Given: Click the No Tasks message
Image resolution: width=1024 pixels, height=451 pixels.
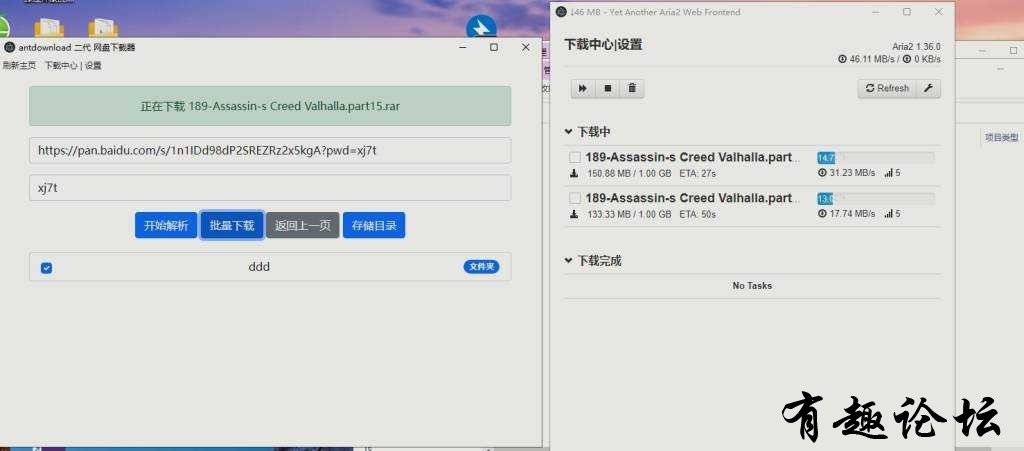Looking at the screenshot, I should (752, 286).
